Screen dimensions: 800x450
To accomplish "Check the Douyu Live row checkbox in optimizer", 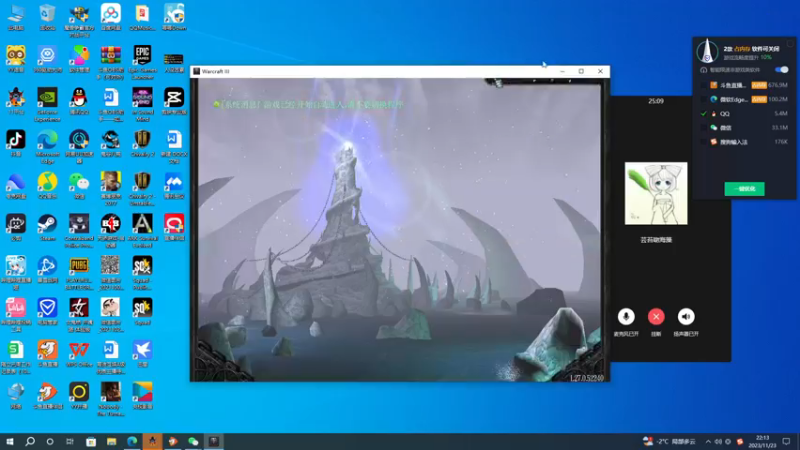I will click(x=704, y=85).
